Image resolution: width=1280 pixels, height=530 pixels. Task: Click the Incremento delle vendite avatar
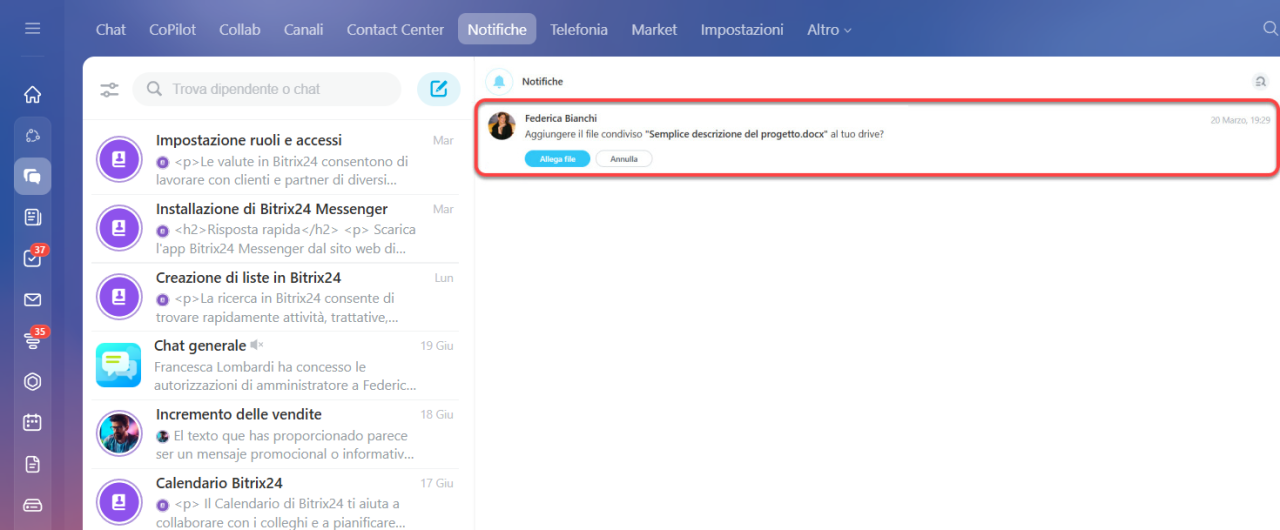click(119, 433)
